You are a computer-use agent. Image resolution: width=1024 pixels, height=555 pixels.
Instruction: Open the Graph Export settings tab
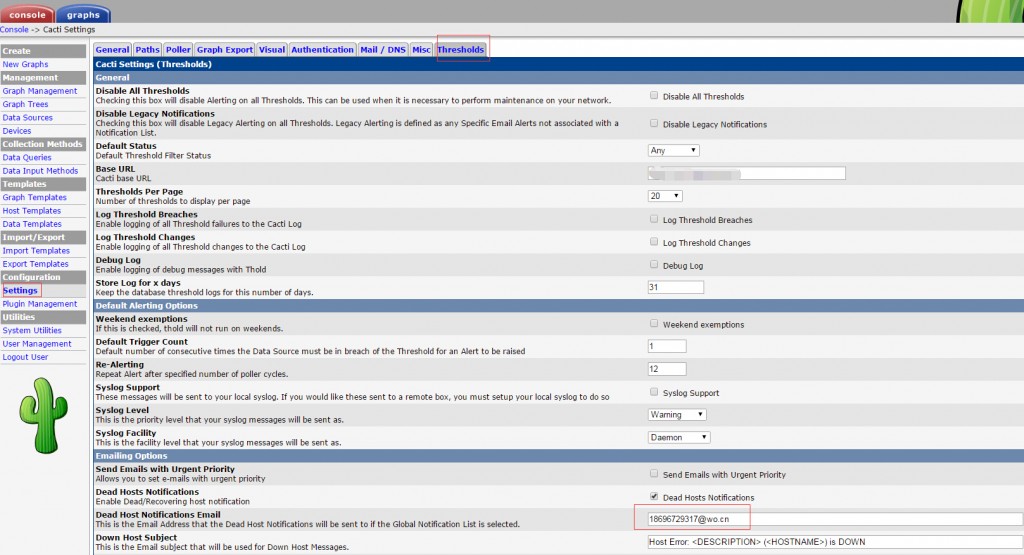coord(225,50)
